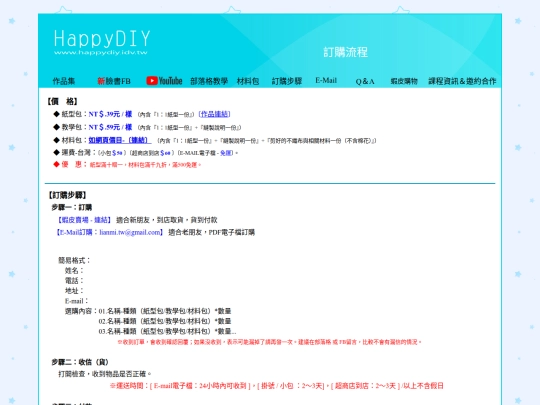540x405 pixels.
Task: Follow the [作品連結] link
Action: tap(215, 114)
